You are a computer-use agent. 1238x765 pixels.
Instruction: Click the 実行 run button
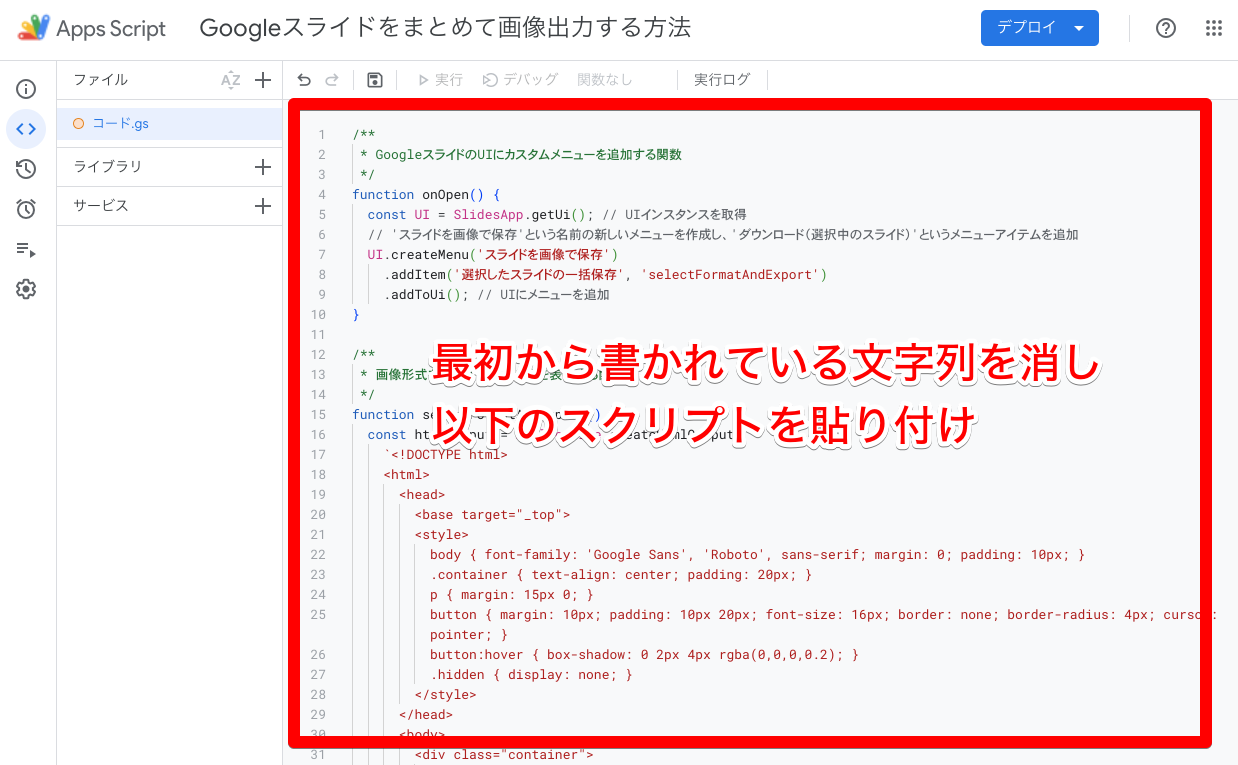440,80
